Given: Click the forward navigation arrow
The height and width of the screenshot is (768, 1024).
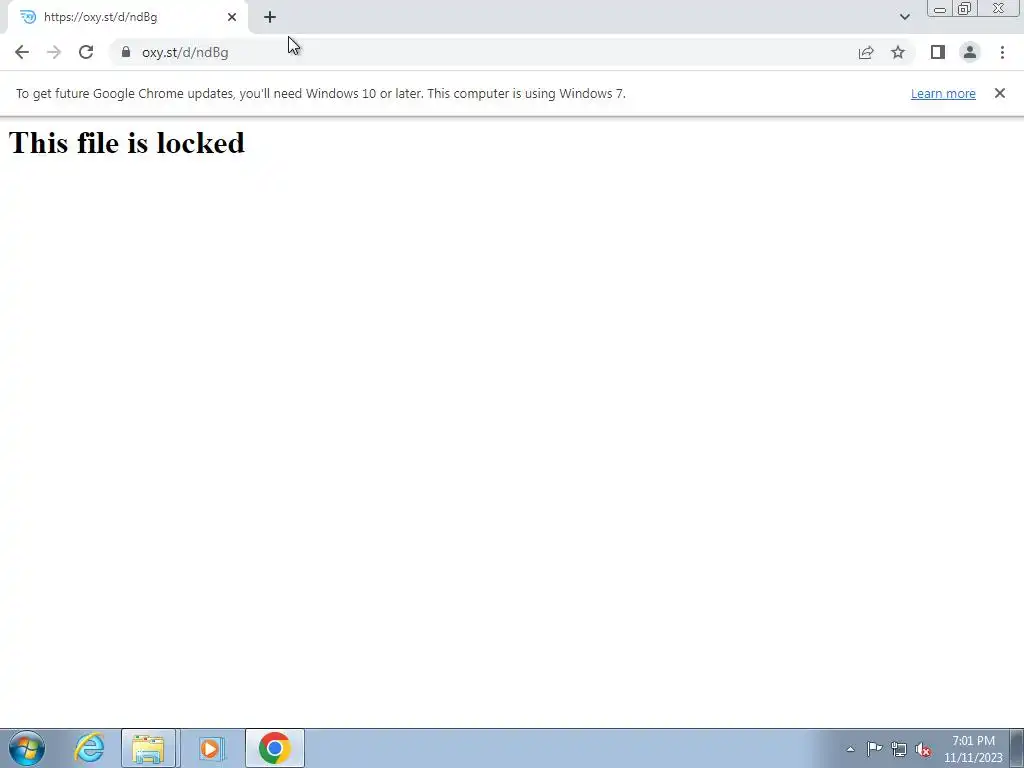Looking at the screenshot, I should click(54, 52).
